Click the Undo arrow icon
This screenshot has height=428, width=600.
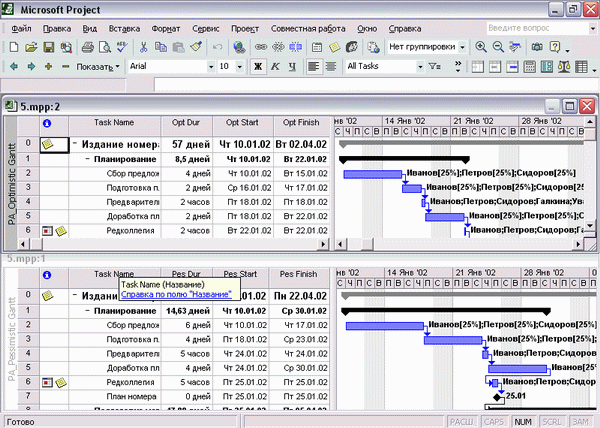tap(218, 47)
